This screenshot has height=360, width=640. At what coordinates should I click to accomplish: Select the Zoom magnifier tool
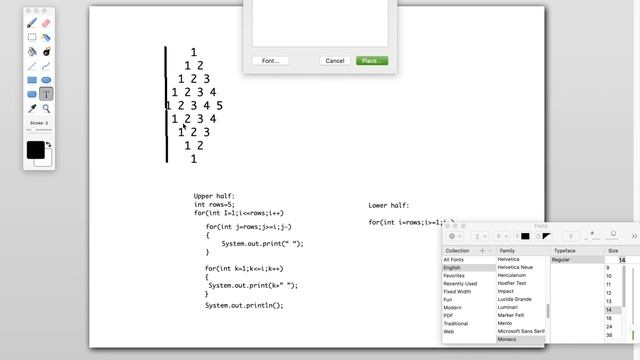pyautogui.click(x=46, y=109)
